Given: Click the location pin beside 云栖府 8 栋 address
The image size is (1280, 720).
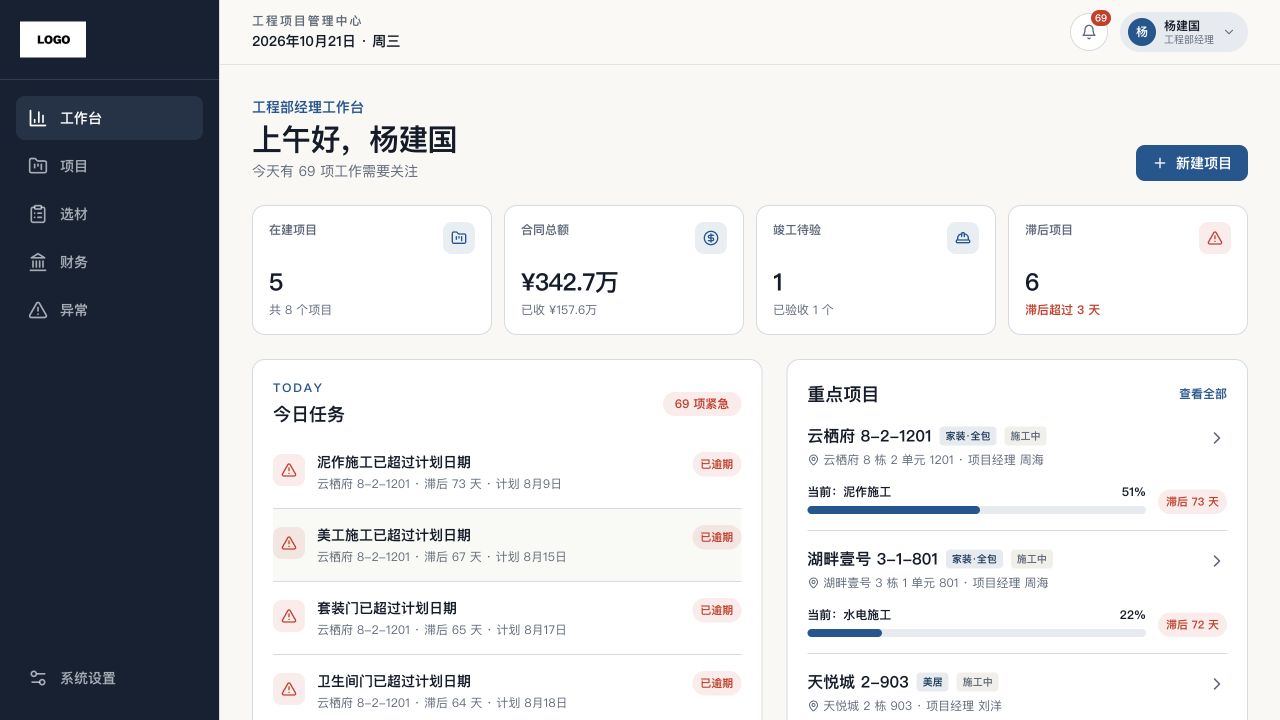Looking at the screenshot, I should (813, 460).
